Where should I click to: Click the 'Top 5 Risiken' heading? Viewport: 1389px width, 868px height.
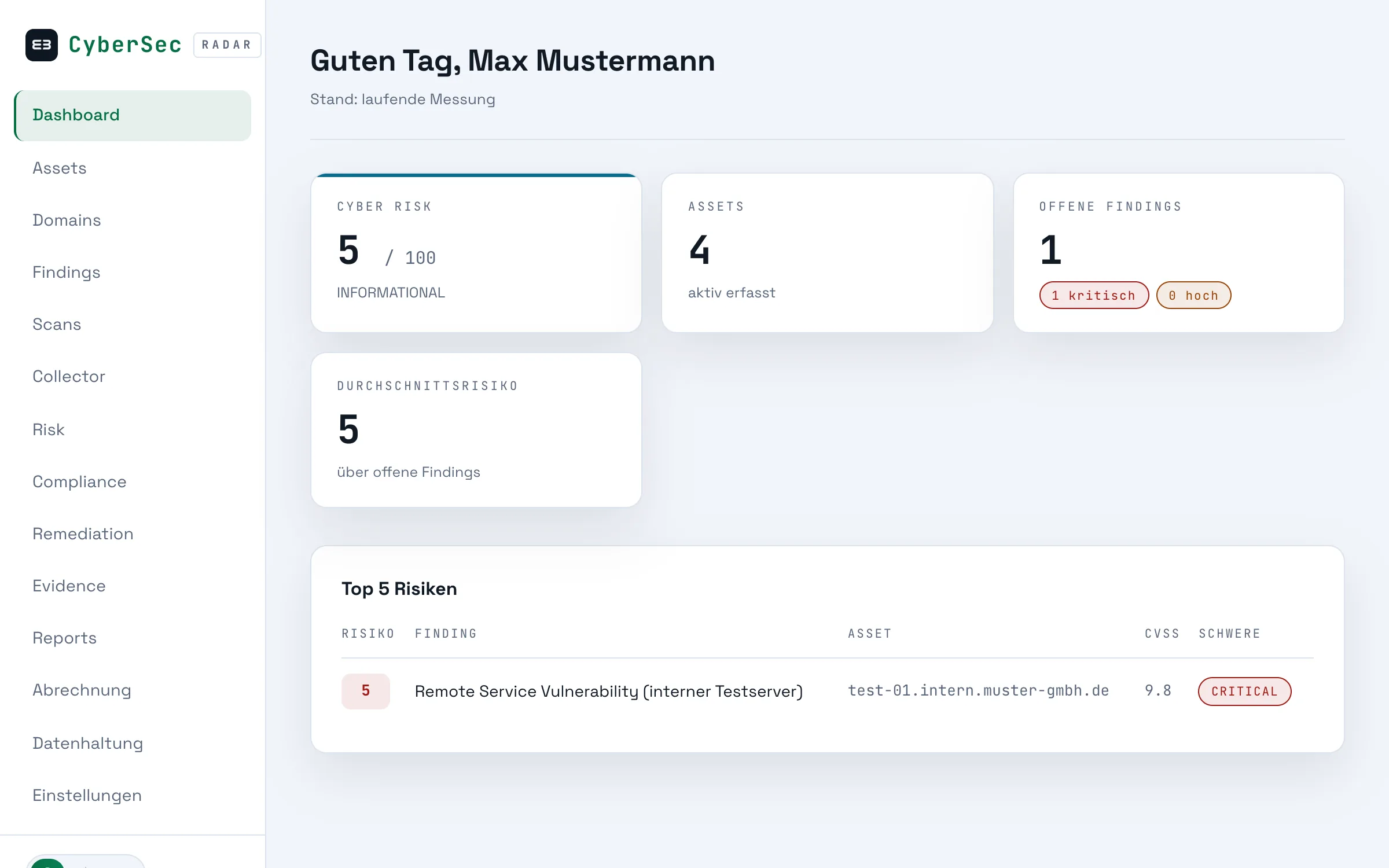399,589
